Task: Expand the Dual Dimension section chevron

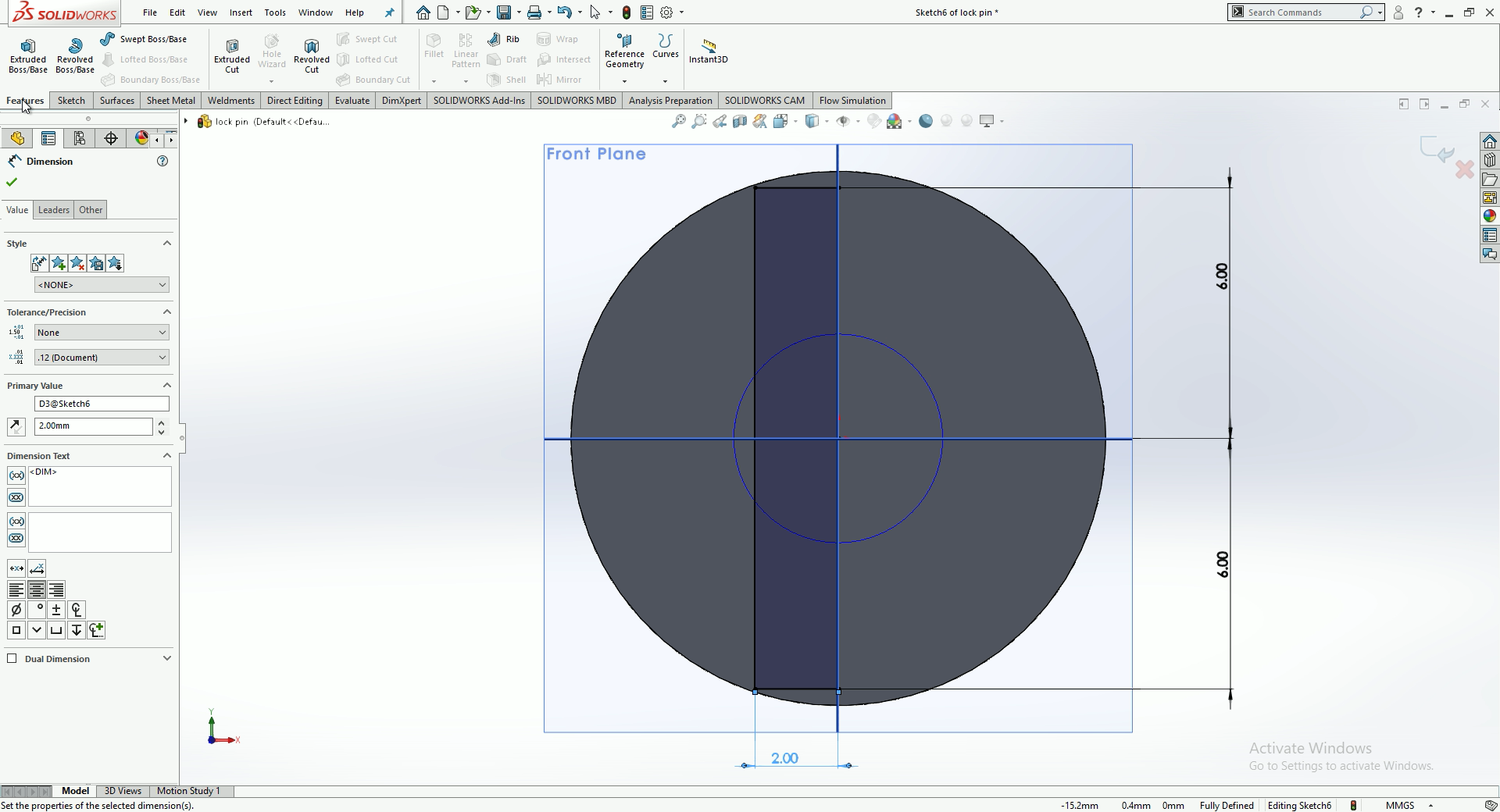Action: (x=166, y=659)
